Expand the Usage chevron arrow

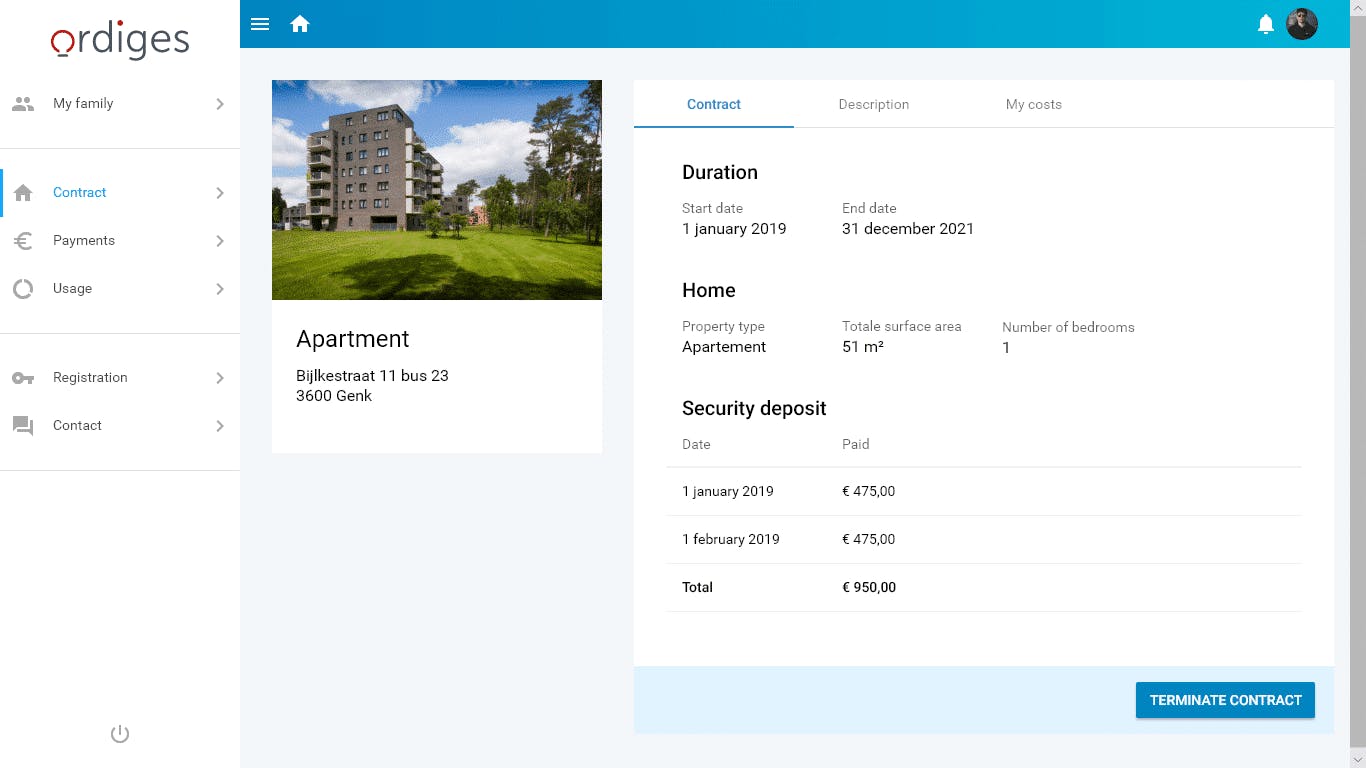(x=220, y=289)
